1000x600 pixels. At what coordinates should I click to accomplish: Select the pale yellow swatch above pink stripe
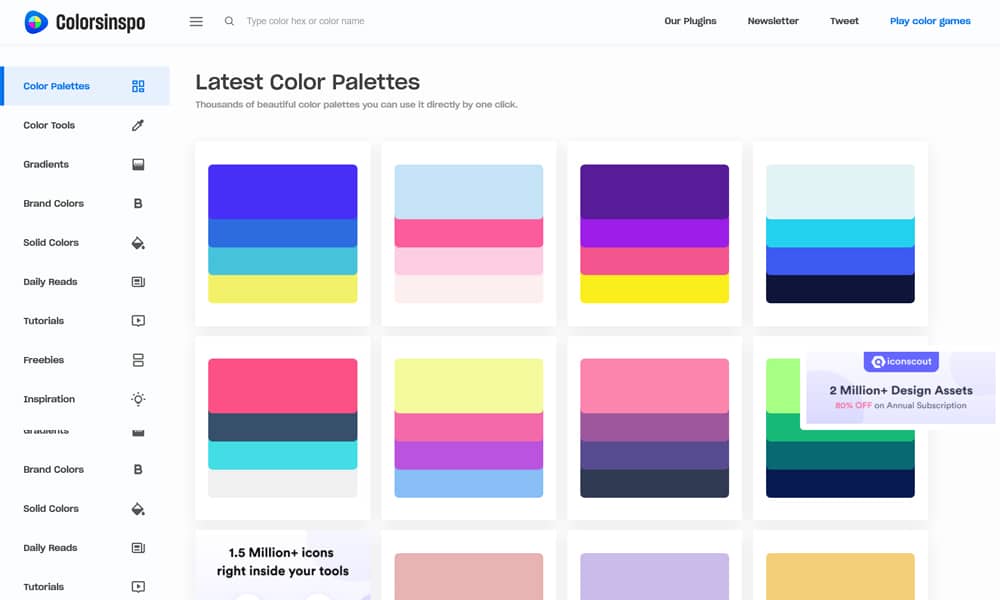point(469,386)
